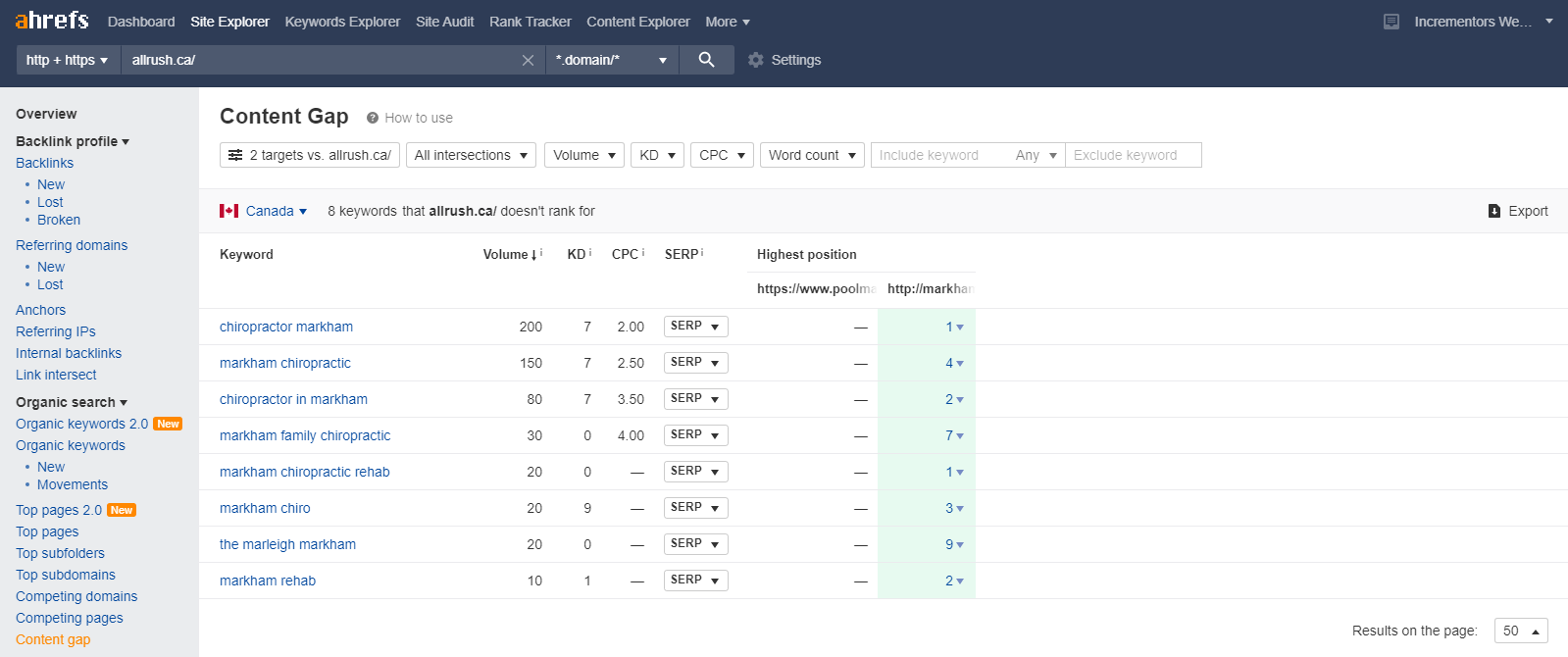Click the Export download icon

[x=1494, y=211]
